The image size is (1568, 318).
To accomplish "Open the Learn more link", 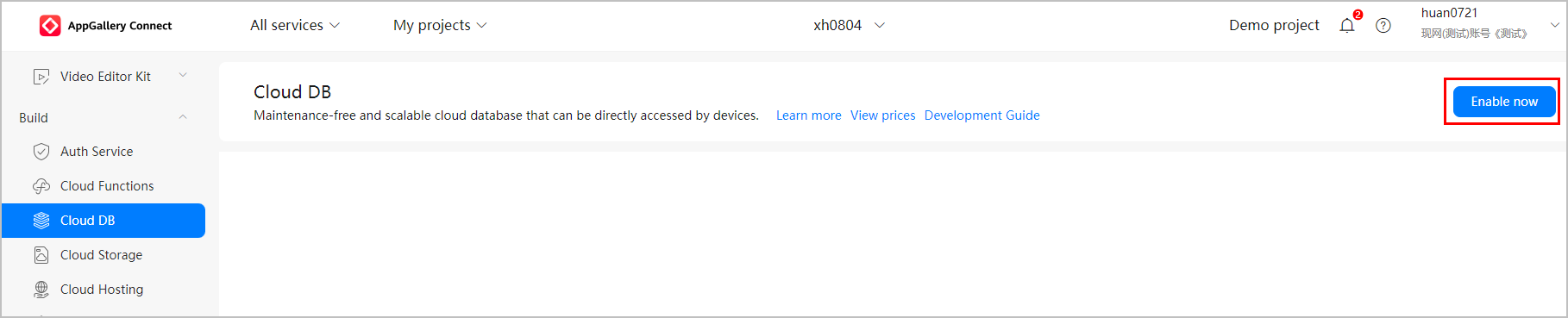I will [808, 115].
